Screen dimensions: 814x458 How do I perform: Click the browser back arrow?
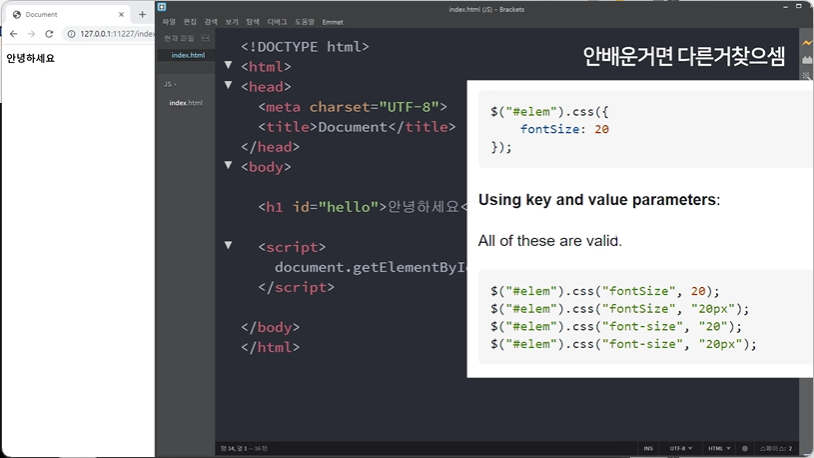pyautogui.click(x=13, y=34)
